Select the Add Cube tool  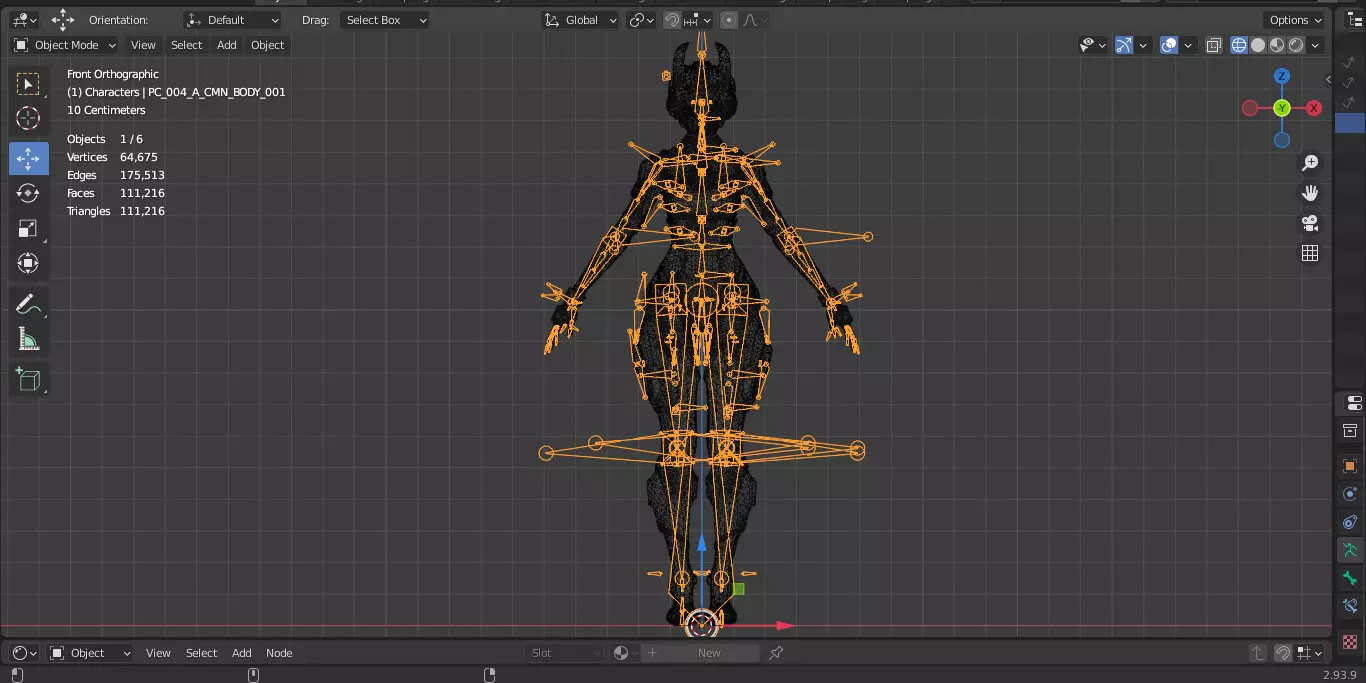pyautogui.click(x=28, y=379)
